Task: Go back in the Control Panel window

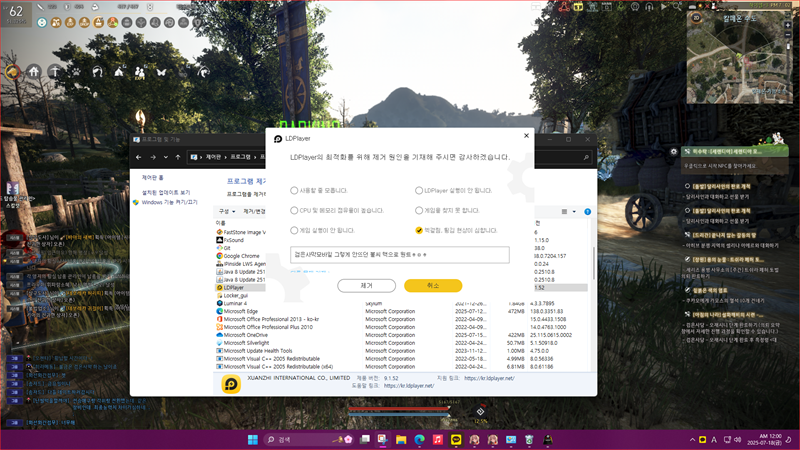Action: (139, 157)
